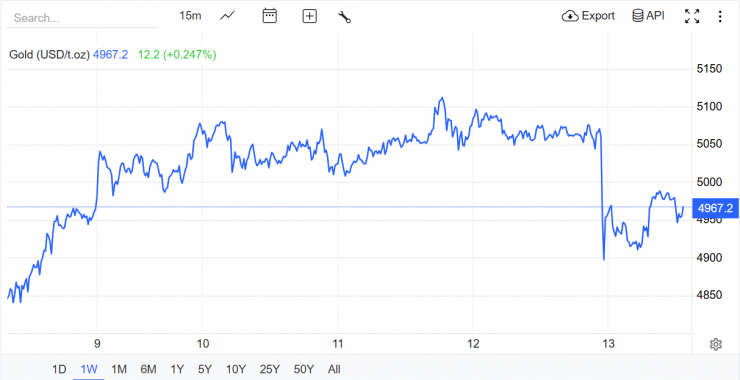Select the 5Y time range
Image resolution: width=740 pixels, height=380 pixels.
click(x=205, y=369)
